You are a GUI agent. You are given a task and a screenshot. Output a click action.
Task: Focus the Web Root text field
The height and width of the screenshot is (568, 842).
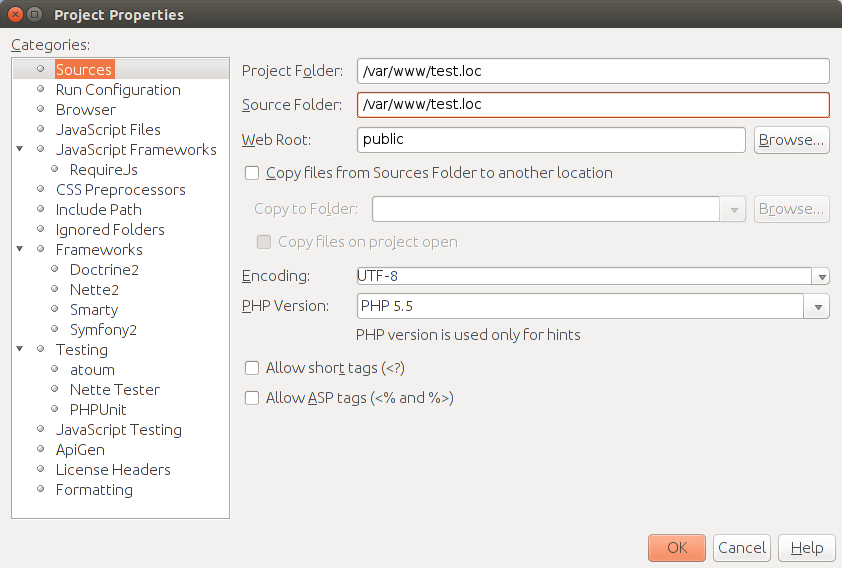[551, 140]
